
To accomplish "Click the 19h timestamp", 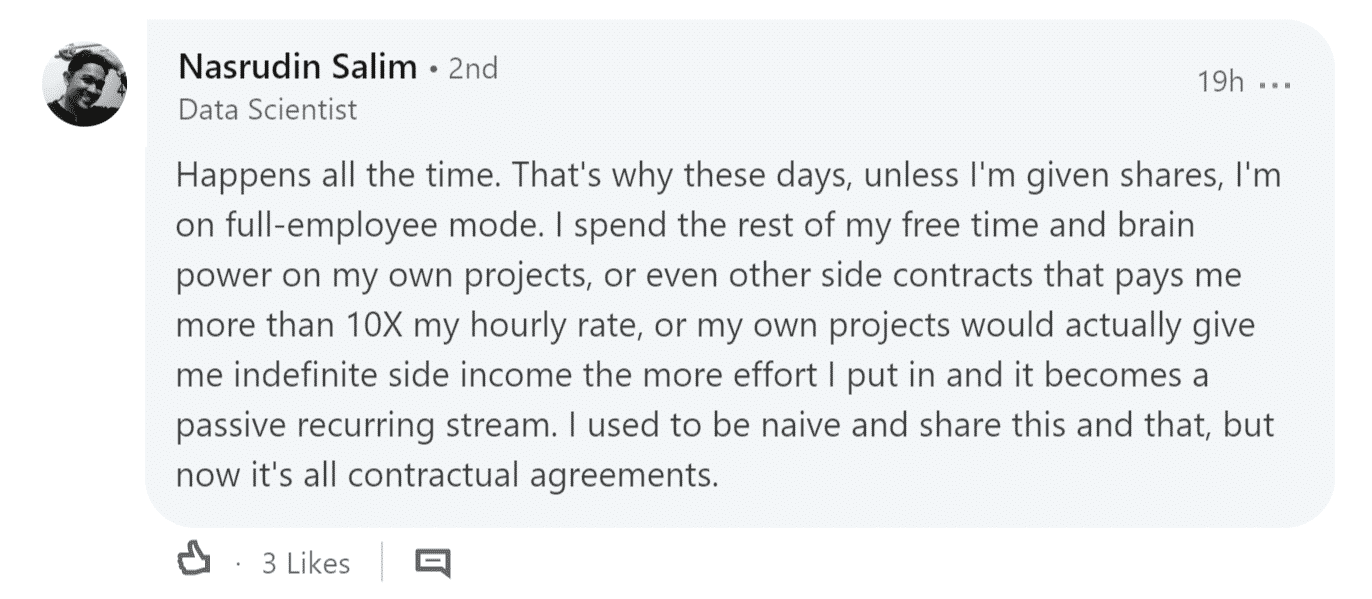I will point(1220,82).
